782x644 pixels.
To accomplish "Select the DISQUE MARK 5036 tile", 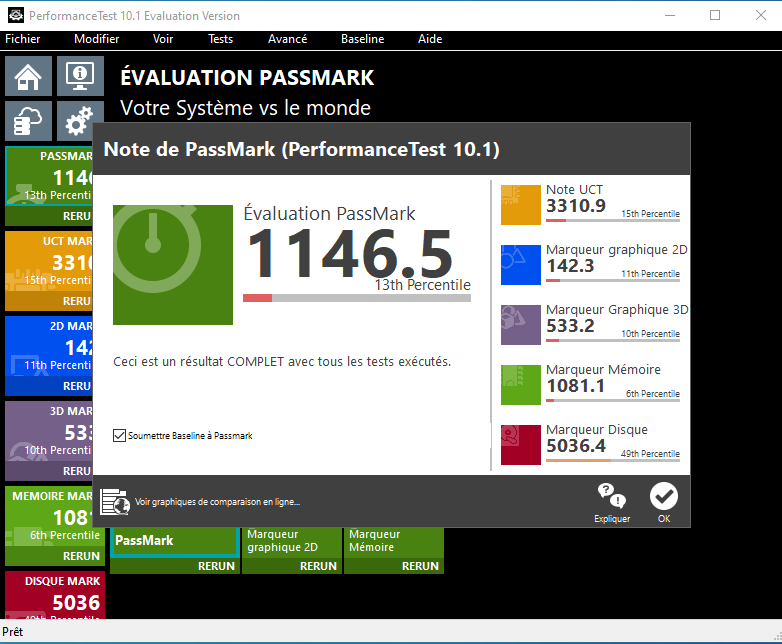I will click(55, 596).
